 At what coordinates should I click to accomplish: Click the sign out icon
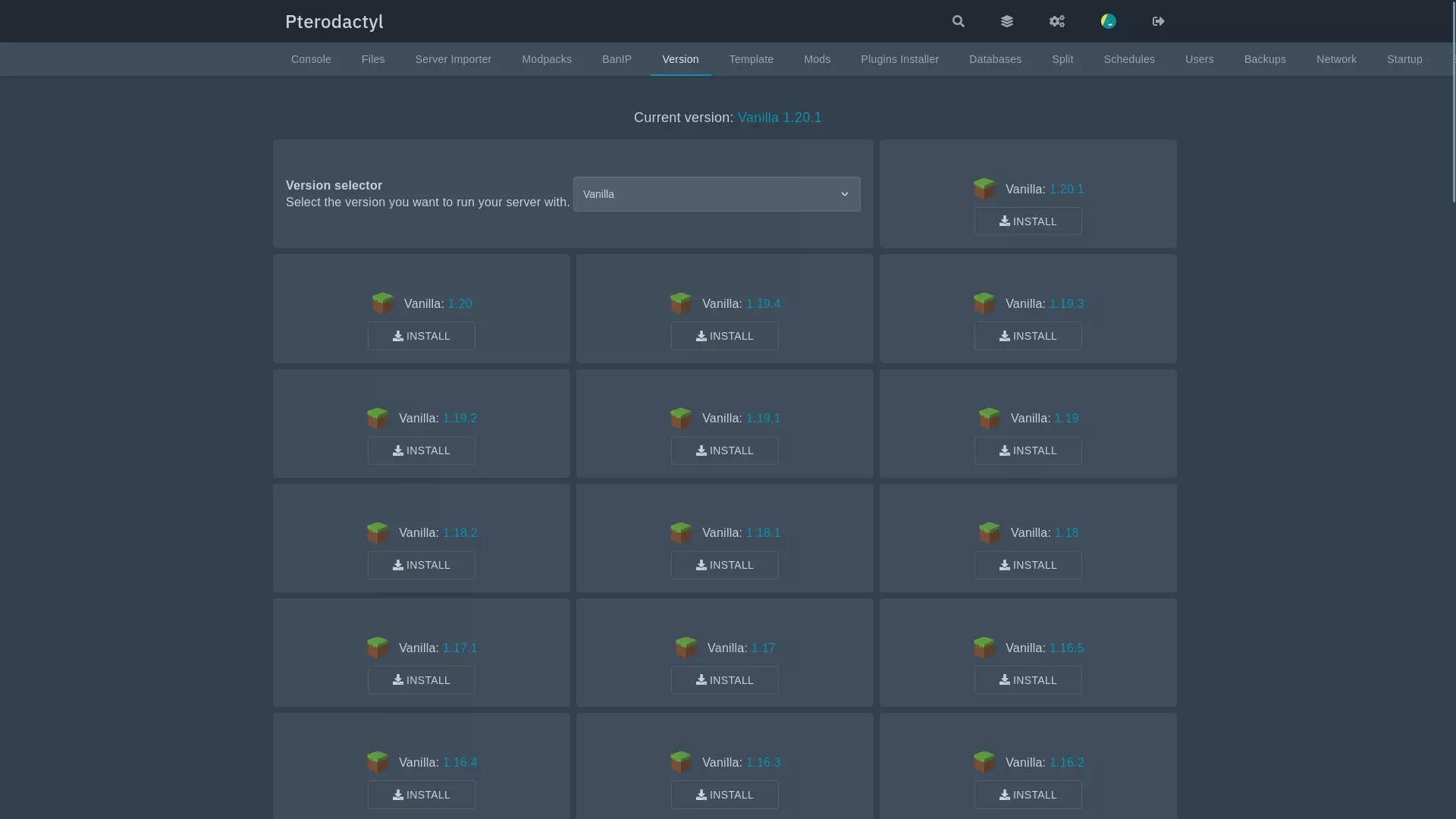[1158, 21]
